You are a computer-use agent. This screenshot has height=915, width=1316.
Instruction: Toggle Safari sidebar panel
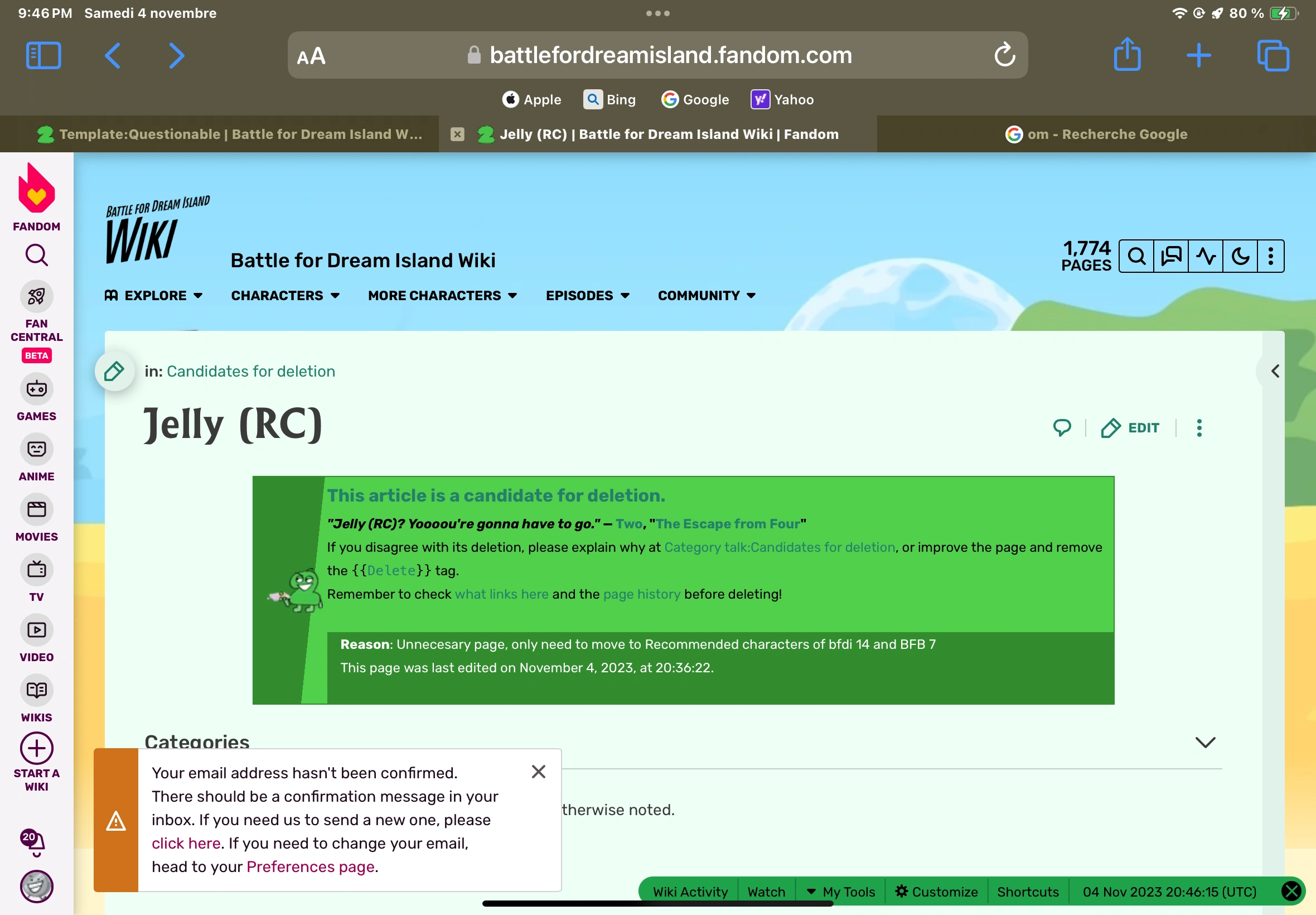43,56
